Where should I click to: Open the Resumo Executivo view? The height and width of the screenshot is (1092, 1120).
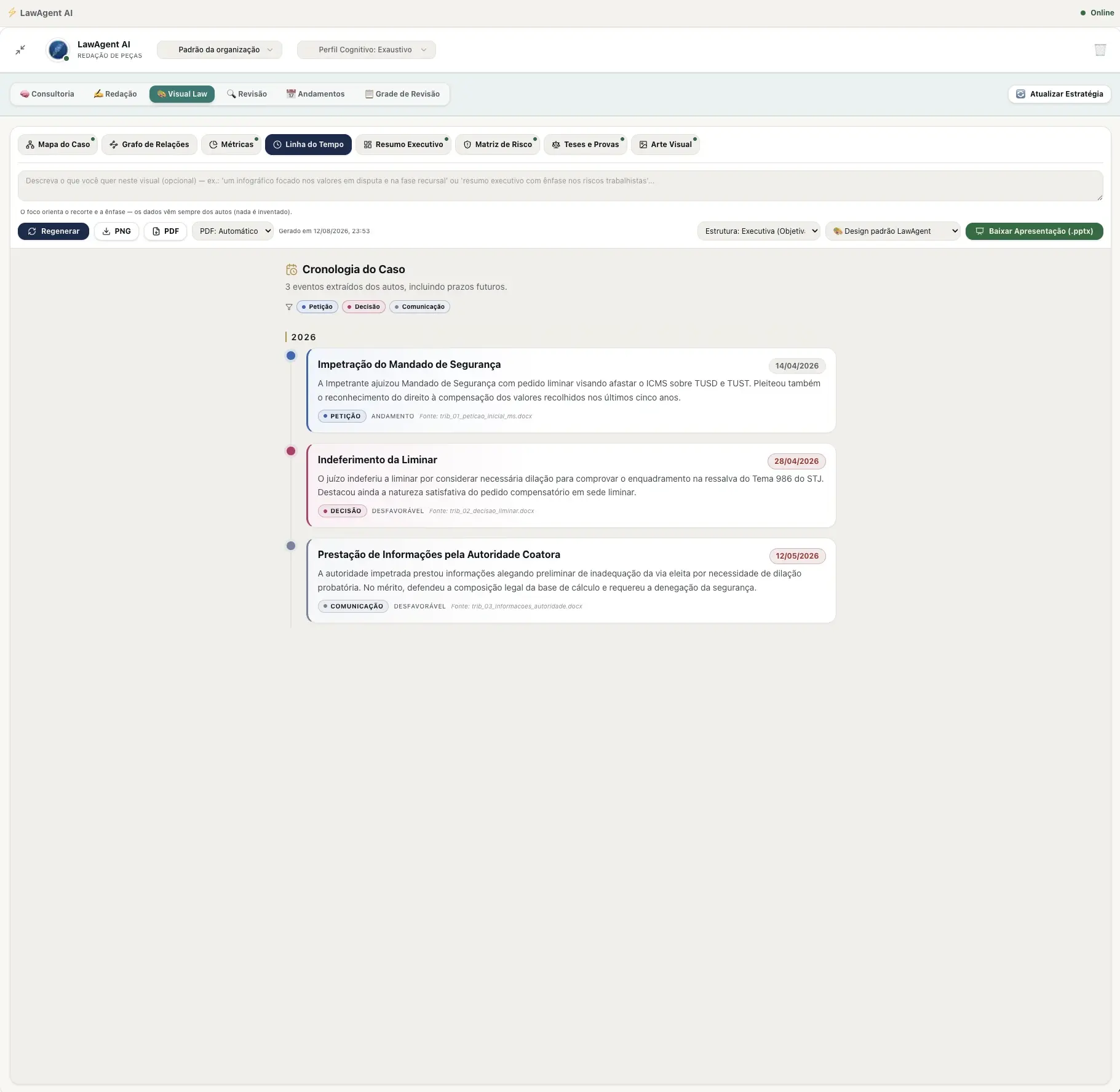point(403,145)
